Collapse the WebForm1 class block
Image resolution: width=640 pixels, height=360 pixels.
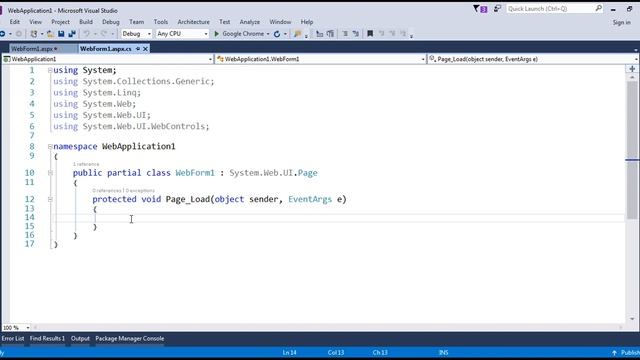click(50, 173)
